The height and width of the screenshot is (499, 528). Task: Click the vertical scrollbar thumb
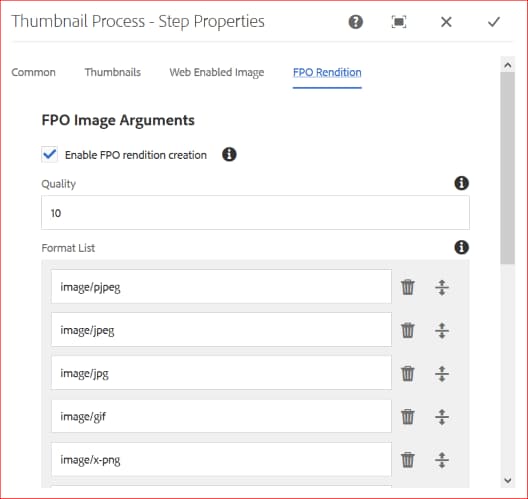[x=508, y=168]
